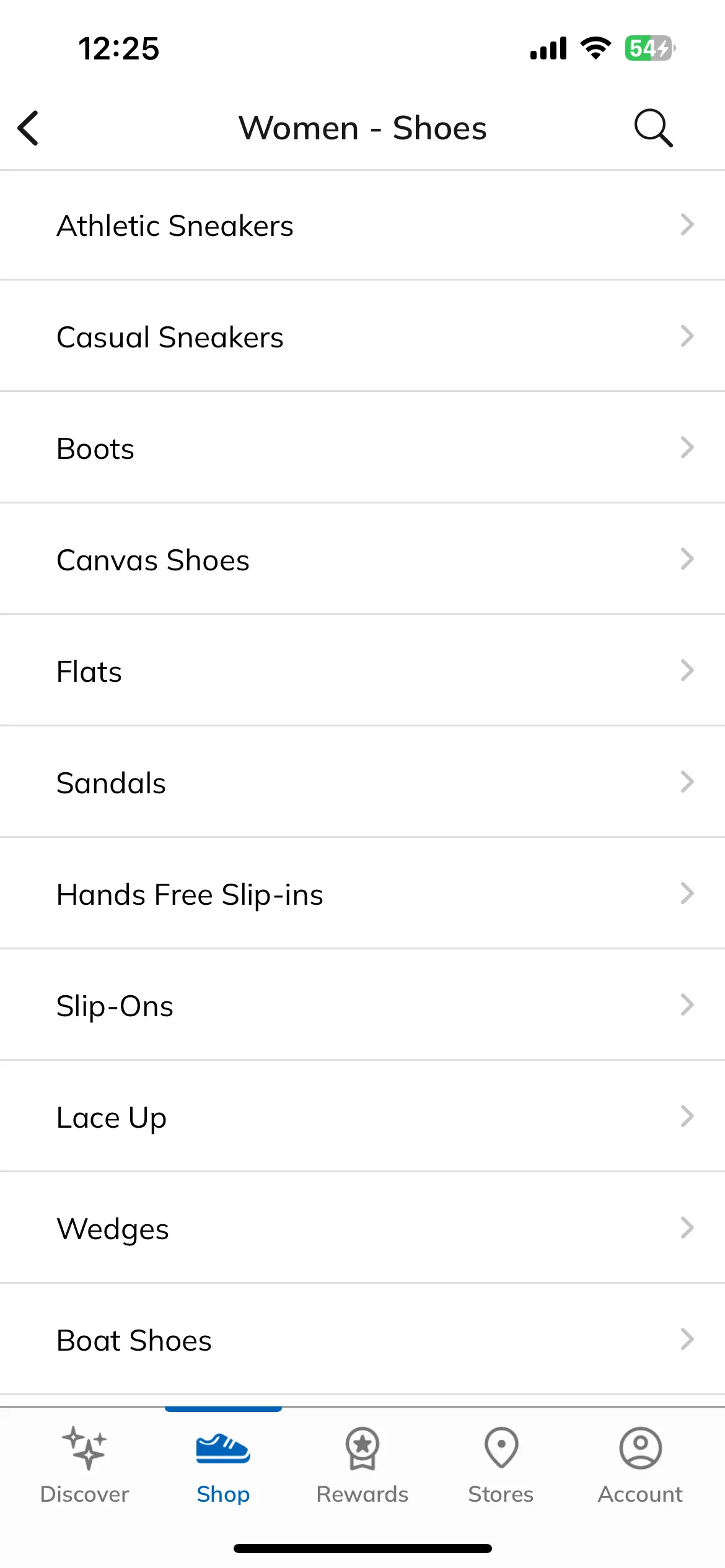Open the Slip-Ons category
725x1568 pixels.
[362, 1005]
